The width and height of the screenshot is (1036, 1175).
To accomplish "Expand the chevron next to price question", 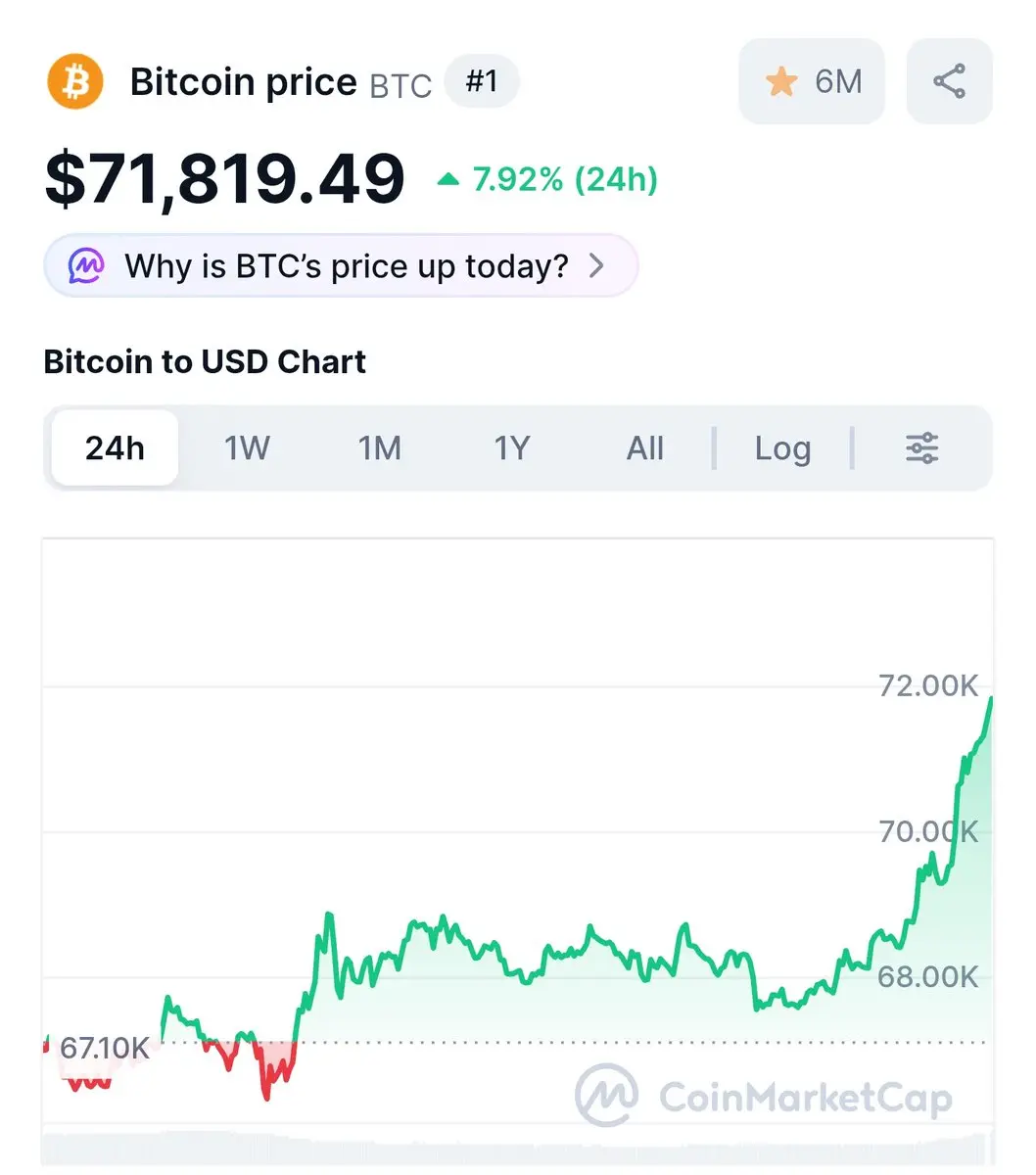I will [596, 265].
